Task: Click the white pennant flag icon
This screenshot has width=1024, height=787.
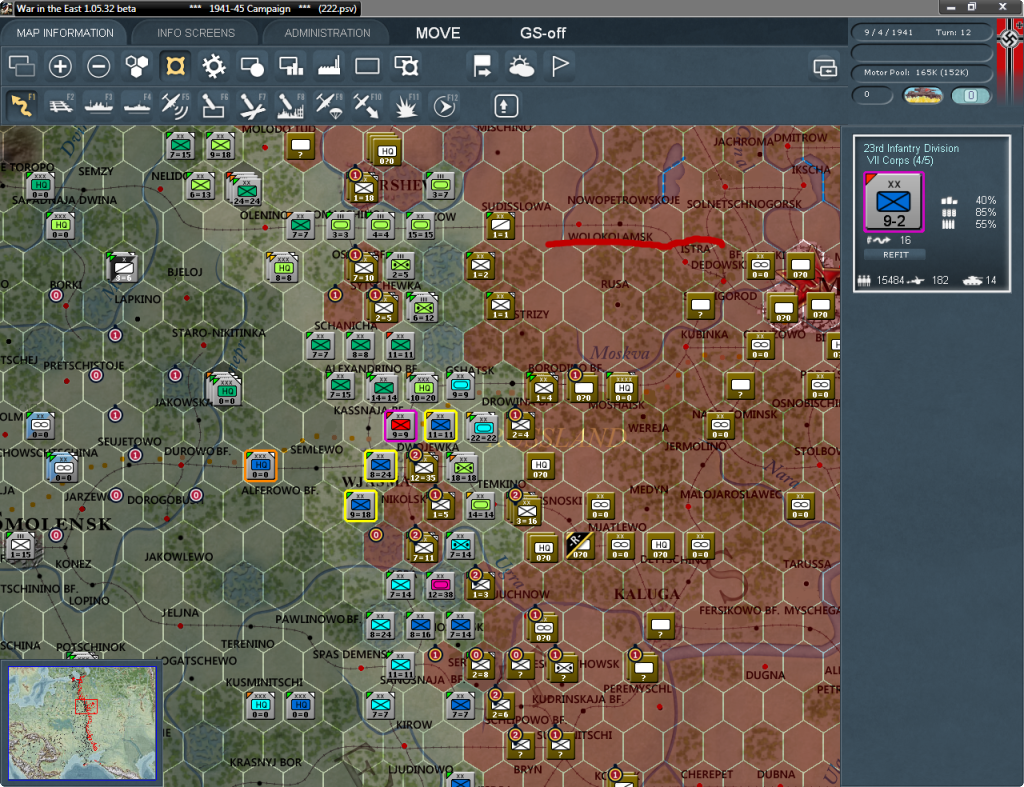Action: point(560,66)
